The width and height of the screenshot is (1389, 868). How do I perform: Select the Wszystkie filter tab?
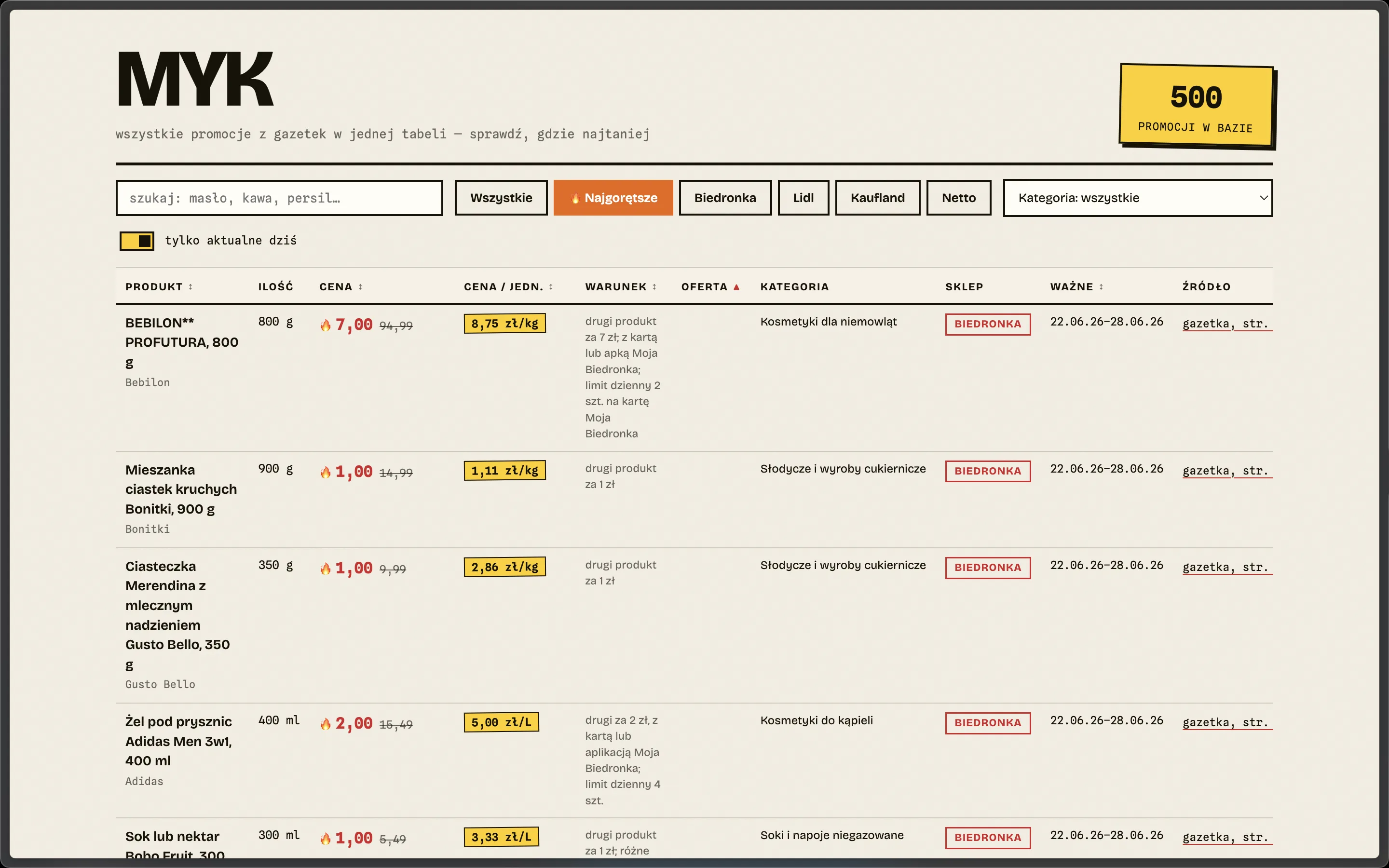click(501, 198)
